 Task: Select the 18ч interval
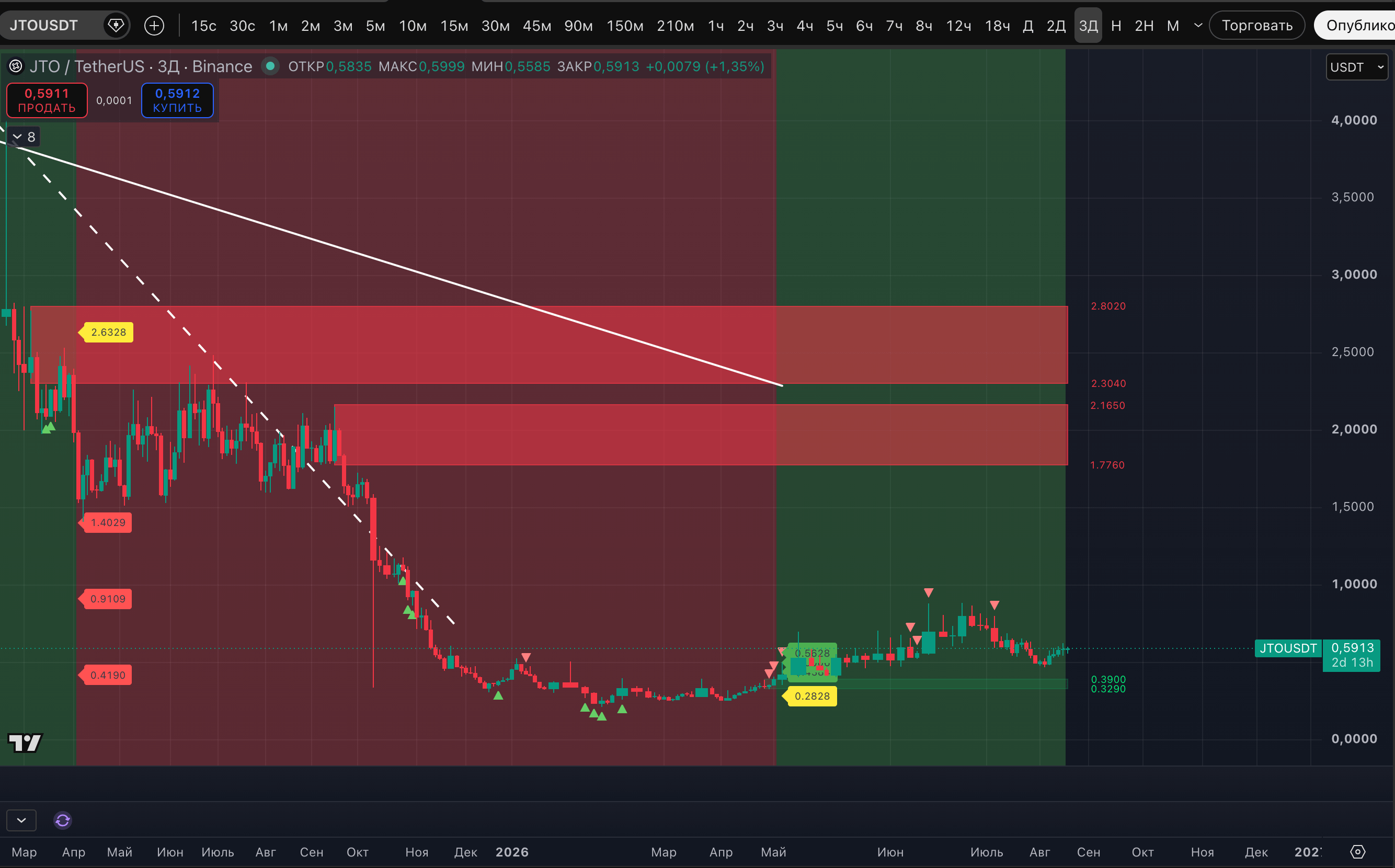click(x=997, y=26)
